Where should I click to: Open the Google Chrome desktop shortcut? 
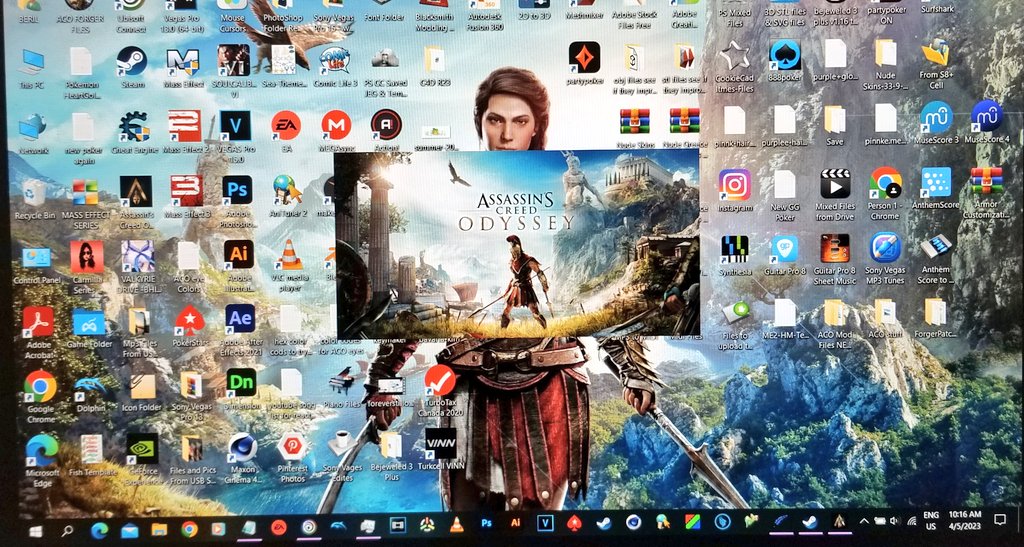pos(40,386)
